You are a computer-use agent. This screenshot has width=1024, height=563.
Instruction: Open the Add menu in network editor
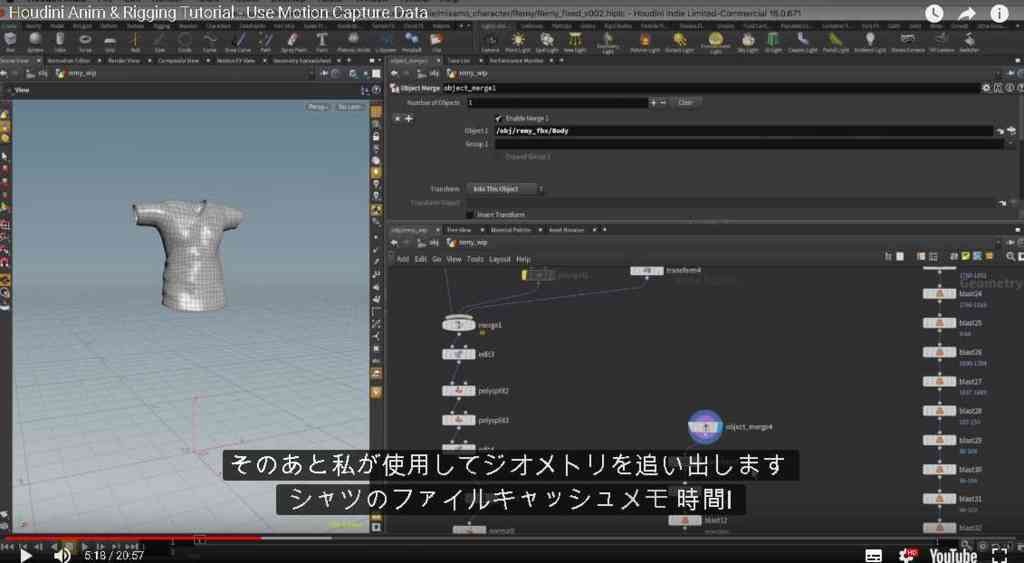tap(403, 259)
